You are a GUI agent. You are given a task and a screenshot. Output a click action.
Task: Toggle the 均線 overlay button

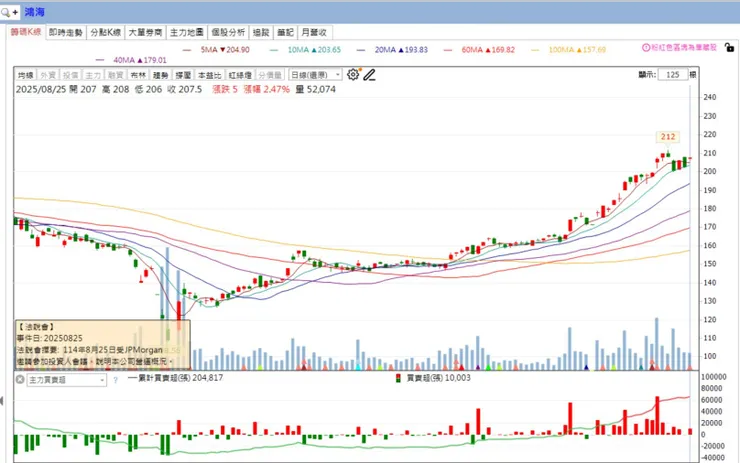click(25, 75)
